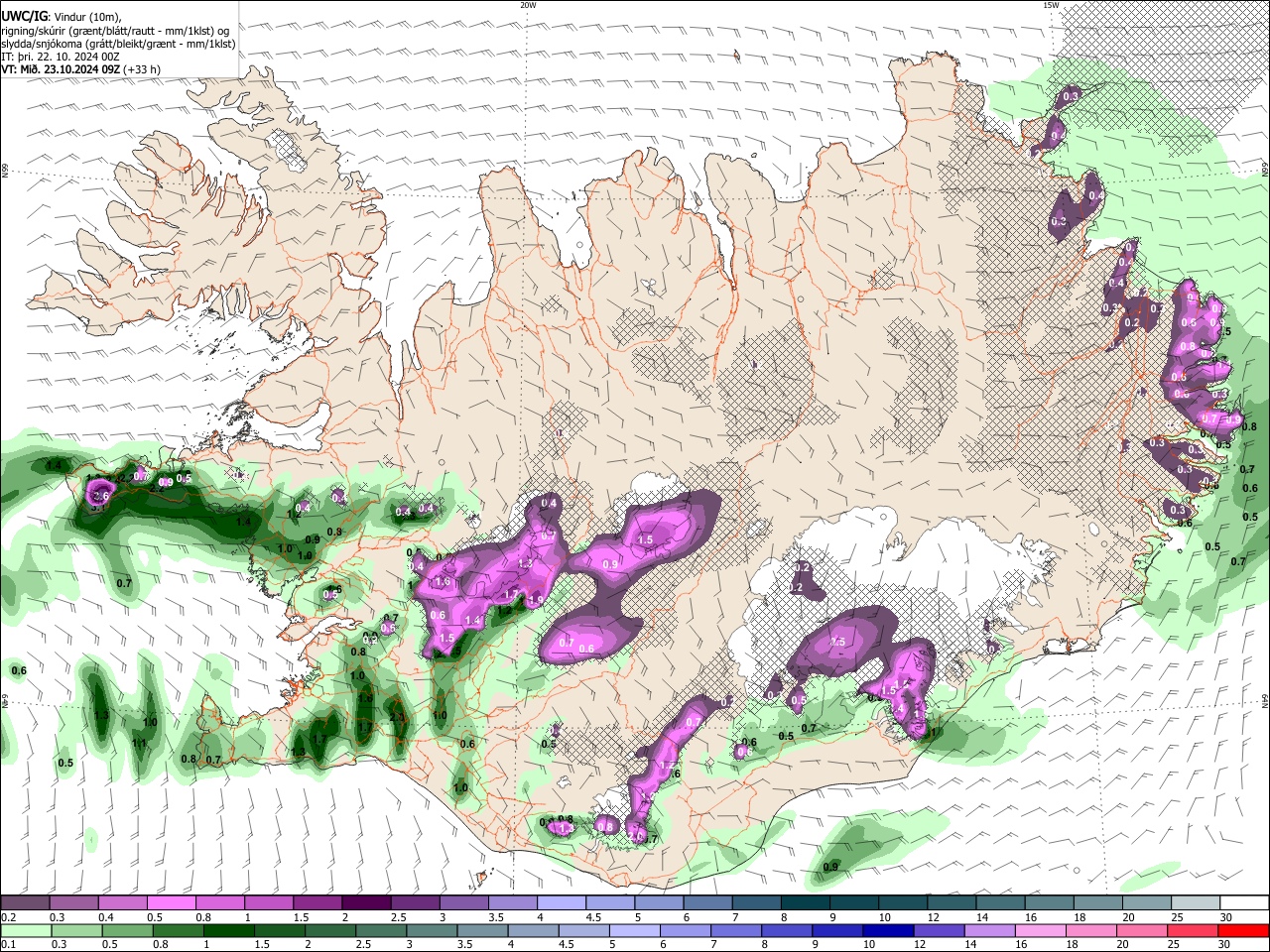Select the 6 swatch in the lower legend row
The image size is (1270, 952).
[x=687, y=931]
